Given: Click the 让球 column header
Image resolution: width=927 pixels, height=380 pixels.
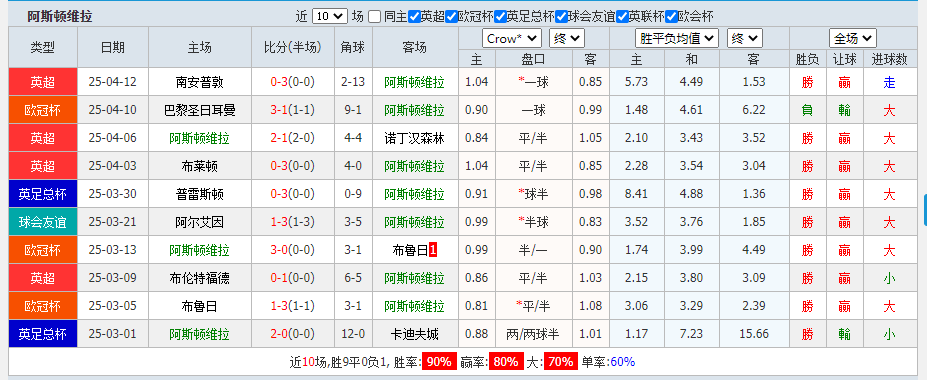Looking at the screenshot, I should [x=844, y=59].
